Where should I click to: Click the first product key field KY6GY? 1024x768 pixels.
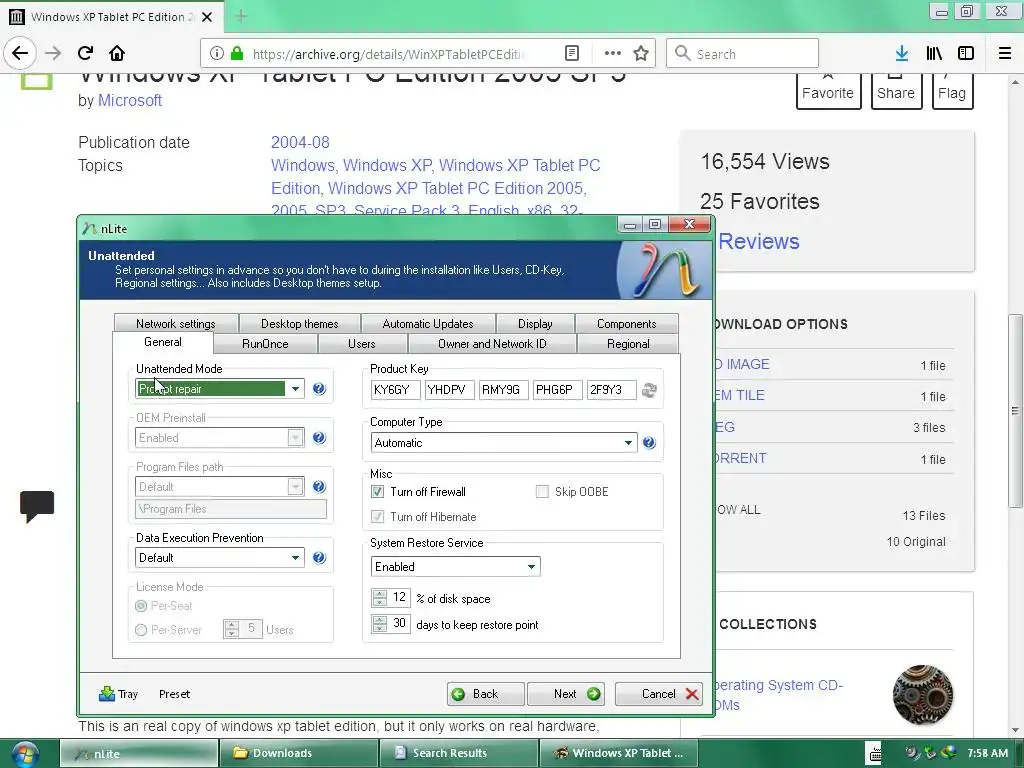pyautogui.click(x=395, y=390)
